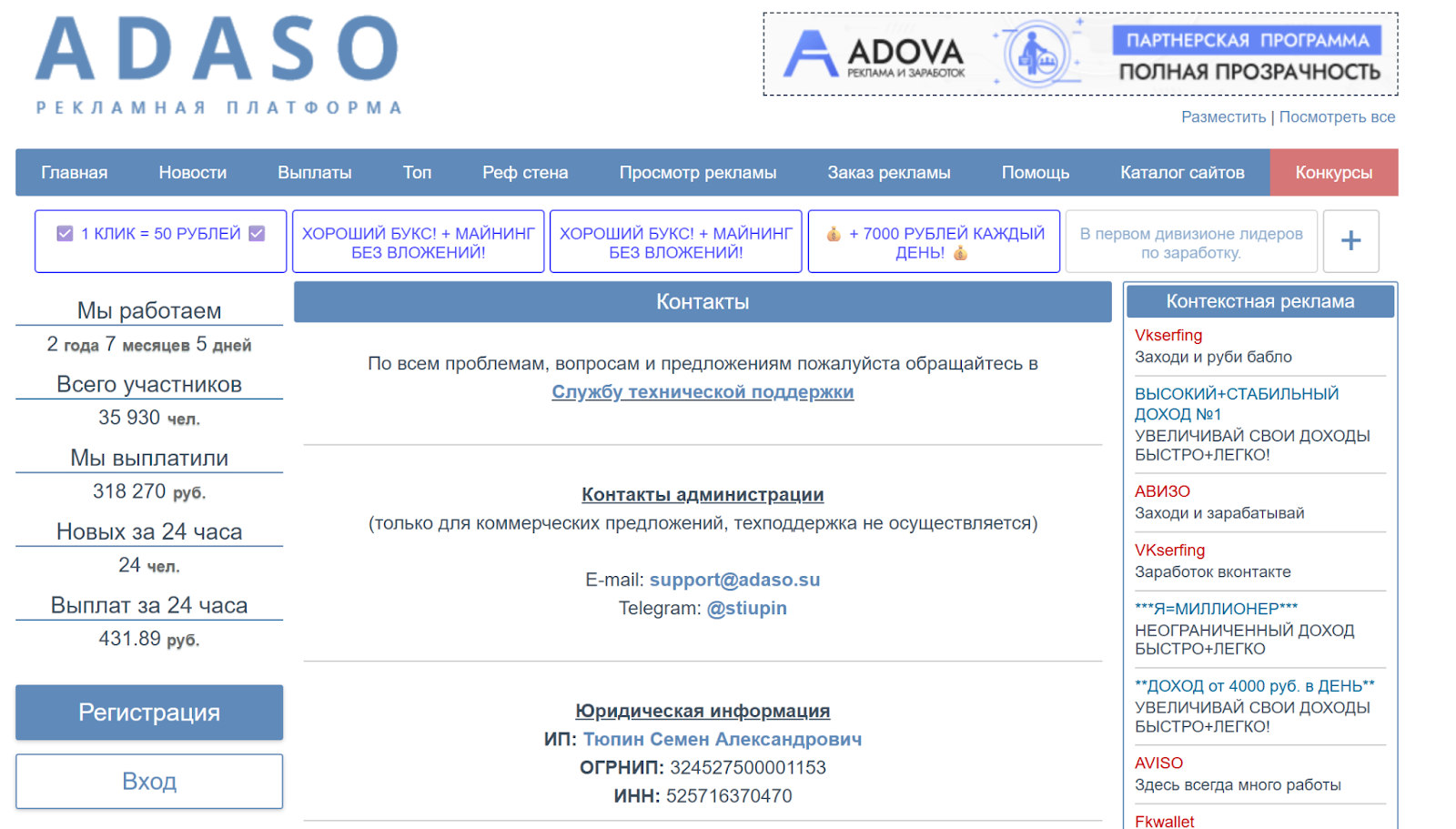The height and width of the screenshot is (829, 1456).
Task: Click Помощь in the navigation bar
Action: 1036,173
